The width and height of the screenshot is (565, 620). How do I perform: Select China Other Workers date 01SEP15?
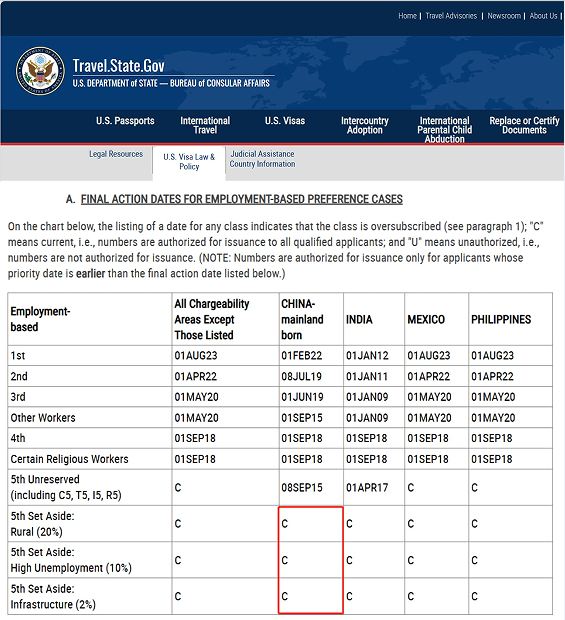coord(302,418)
